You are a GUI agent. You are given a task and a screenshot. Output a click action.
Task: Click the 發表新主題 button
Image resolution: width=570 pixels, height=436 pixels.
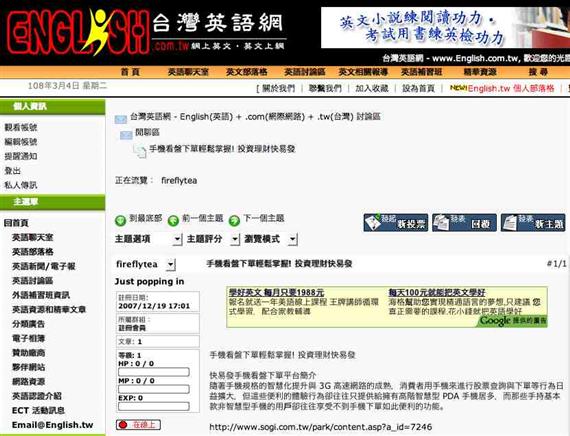533,222
